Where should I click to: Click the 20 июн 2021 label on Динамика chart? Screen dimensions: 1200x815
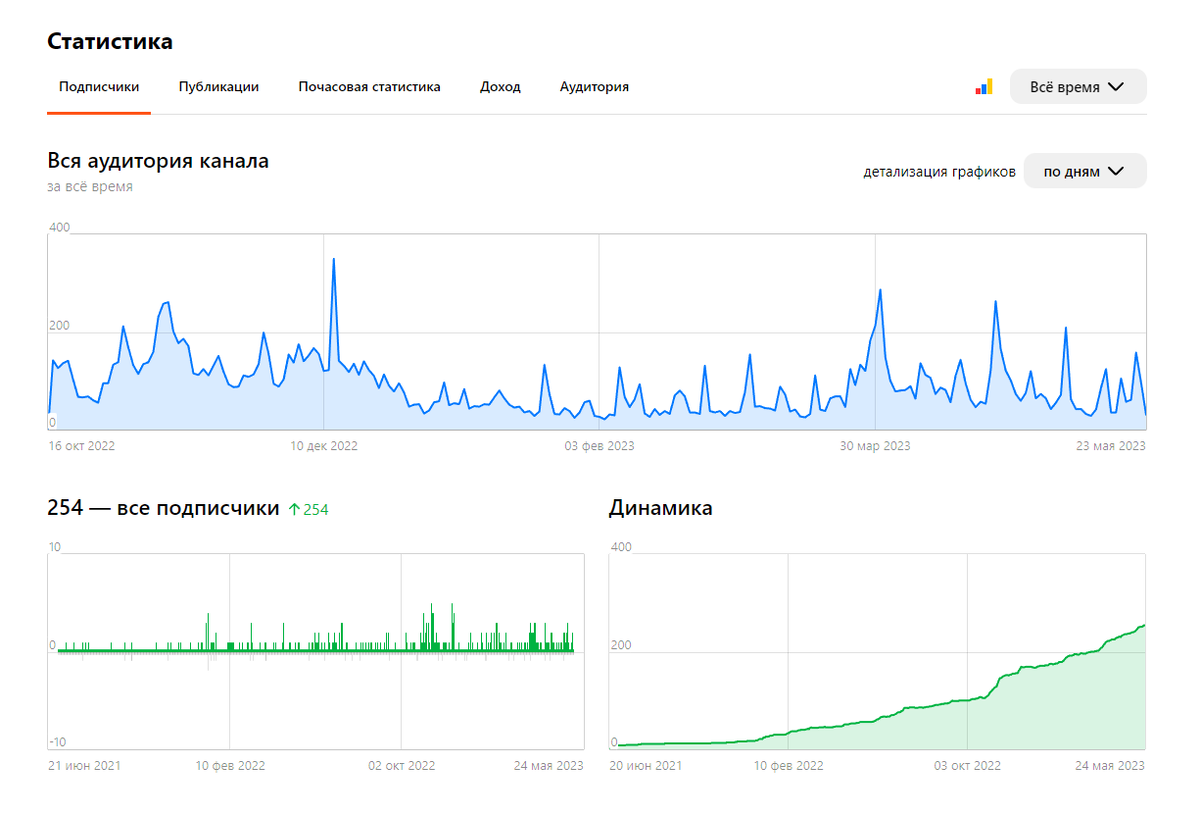click(x=646, y=766)
